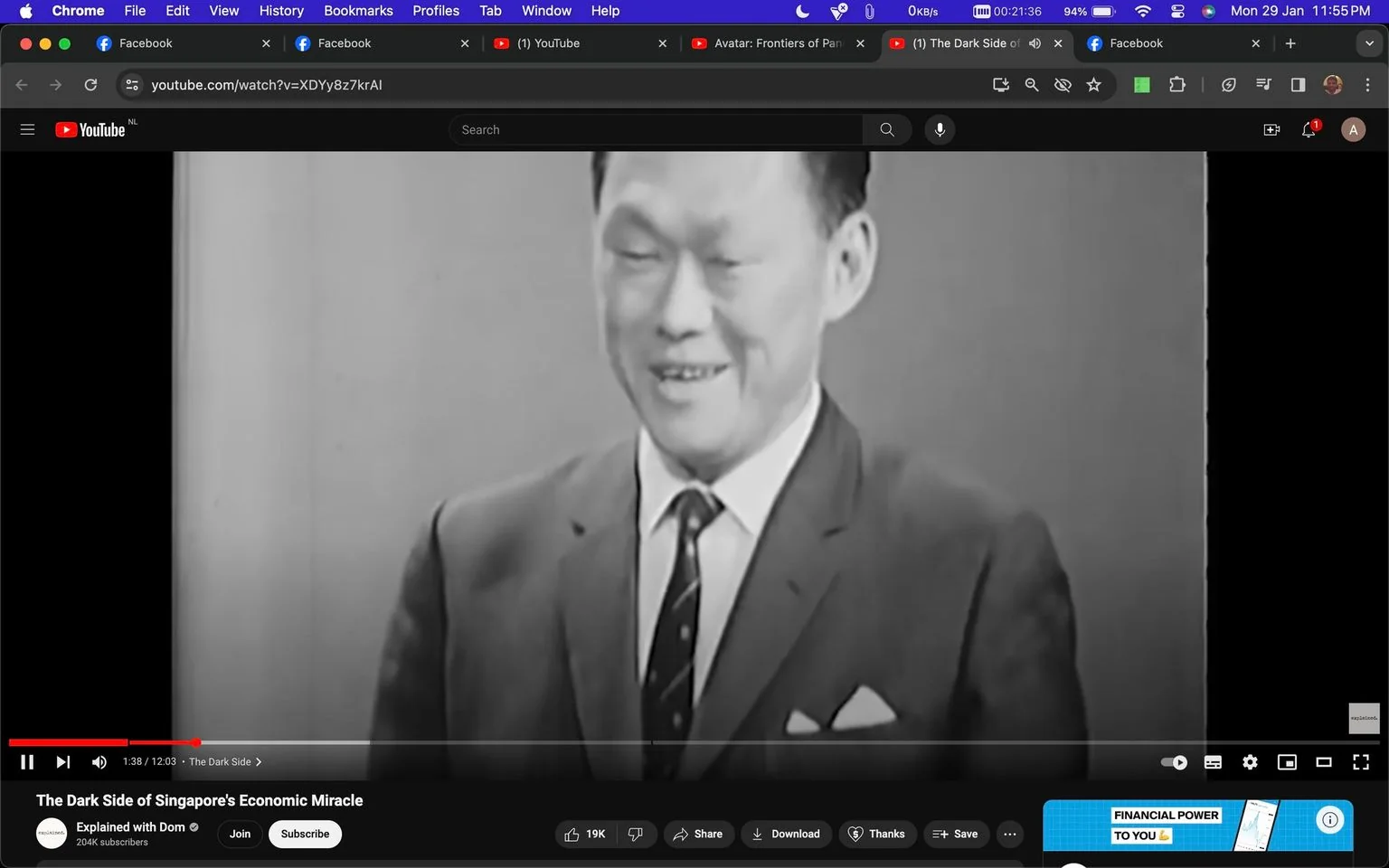Viewport: 1389px width, 868px height.
Task: Click the URL address bar
Action: click(x=565, y=84)
